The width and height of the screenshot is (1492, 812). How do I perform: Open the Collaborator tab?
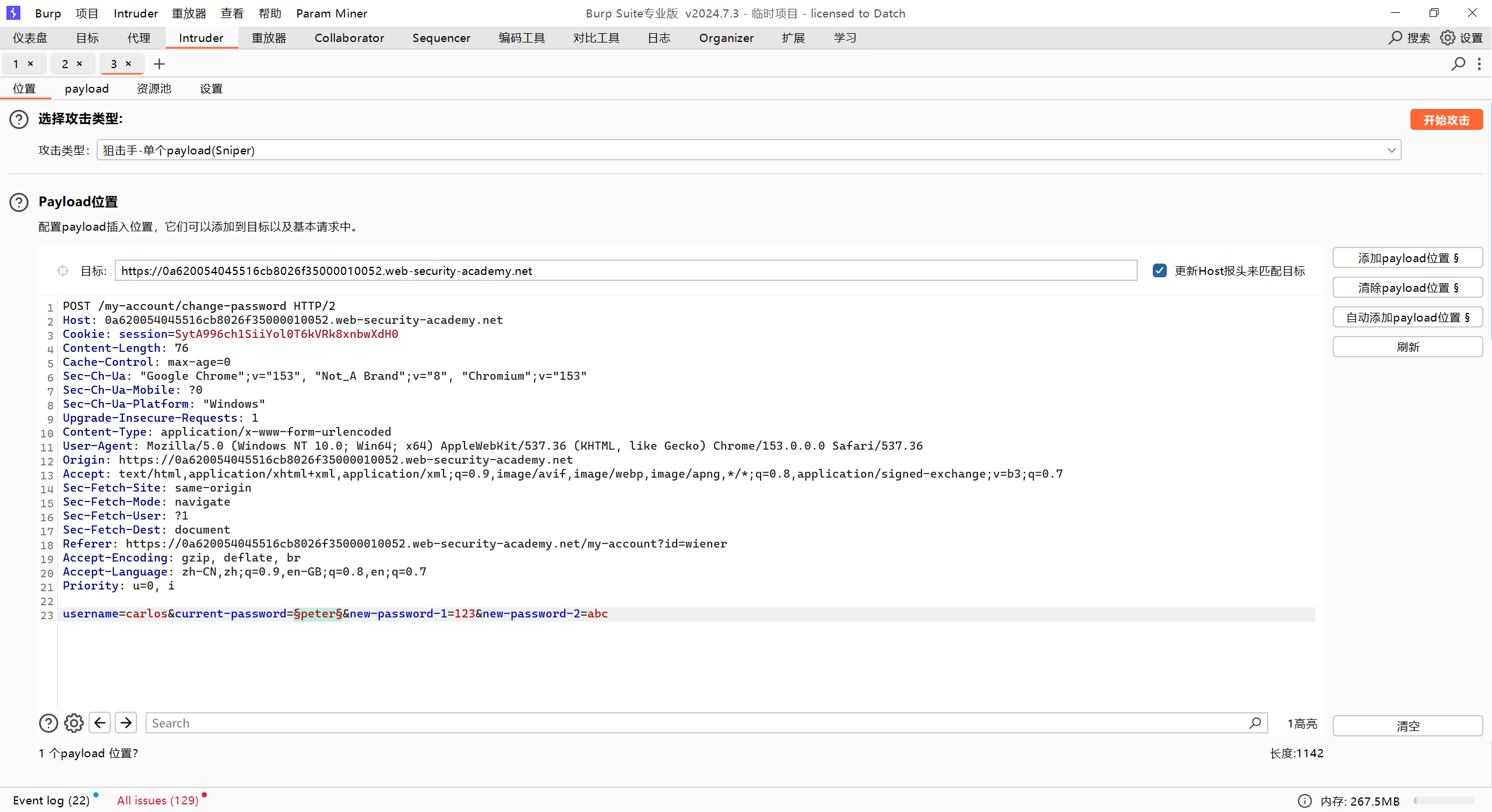coord(350,38)
